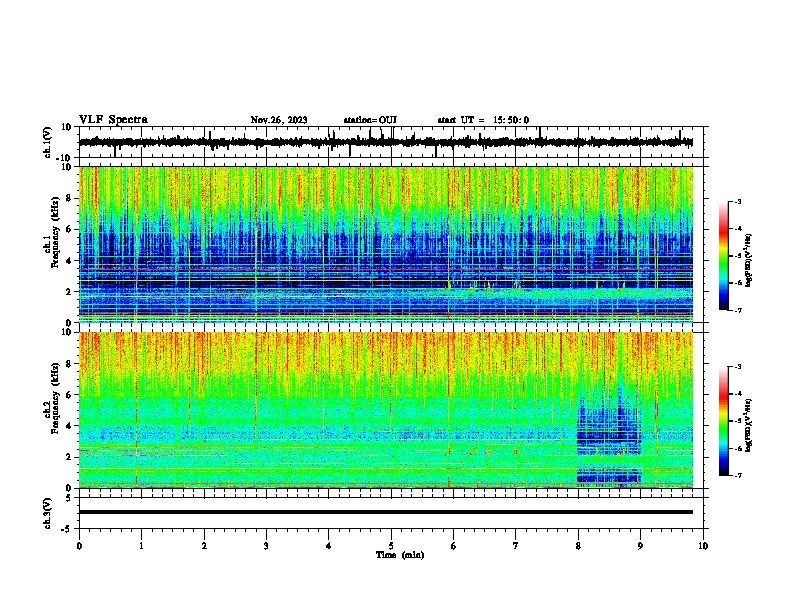Click the "-5" tick on ch.3(V) axis

(67, 529)
